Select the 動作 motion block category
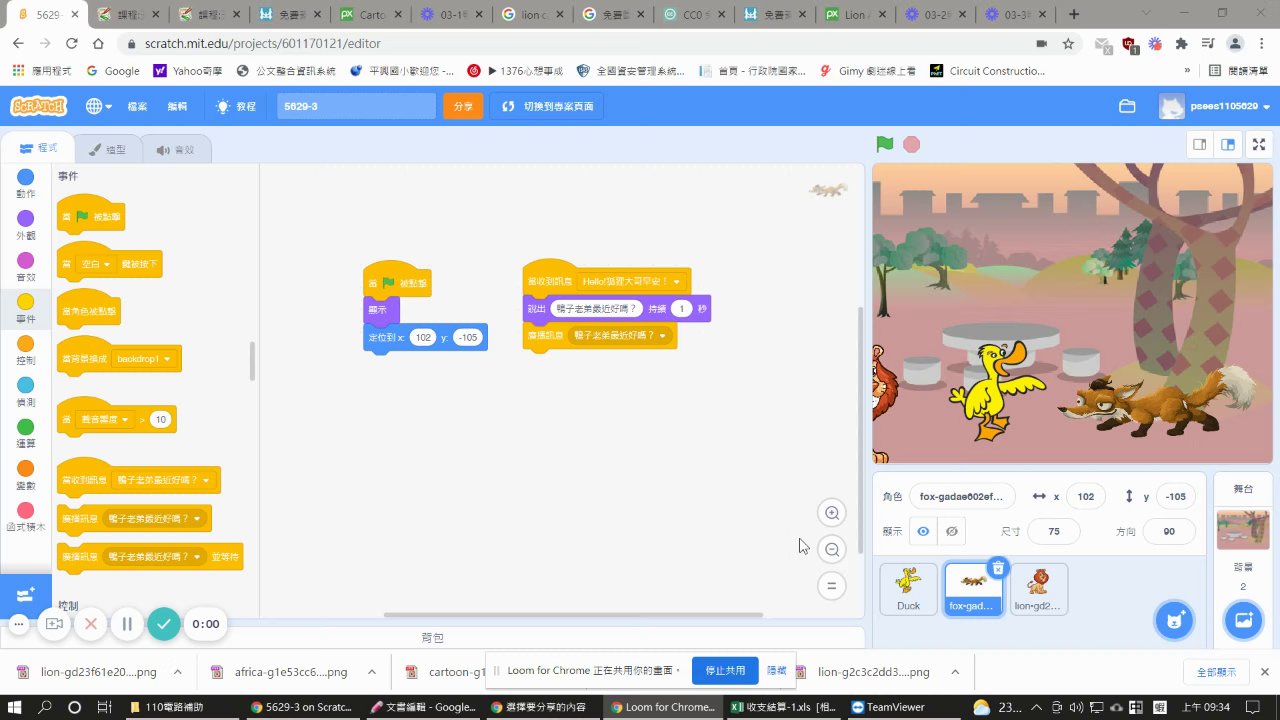 point(25,184)
